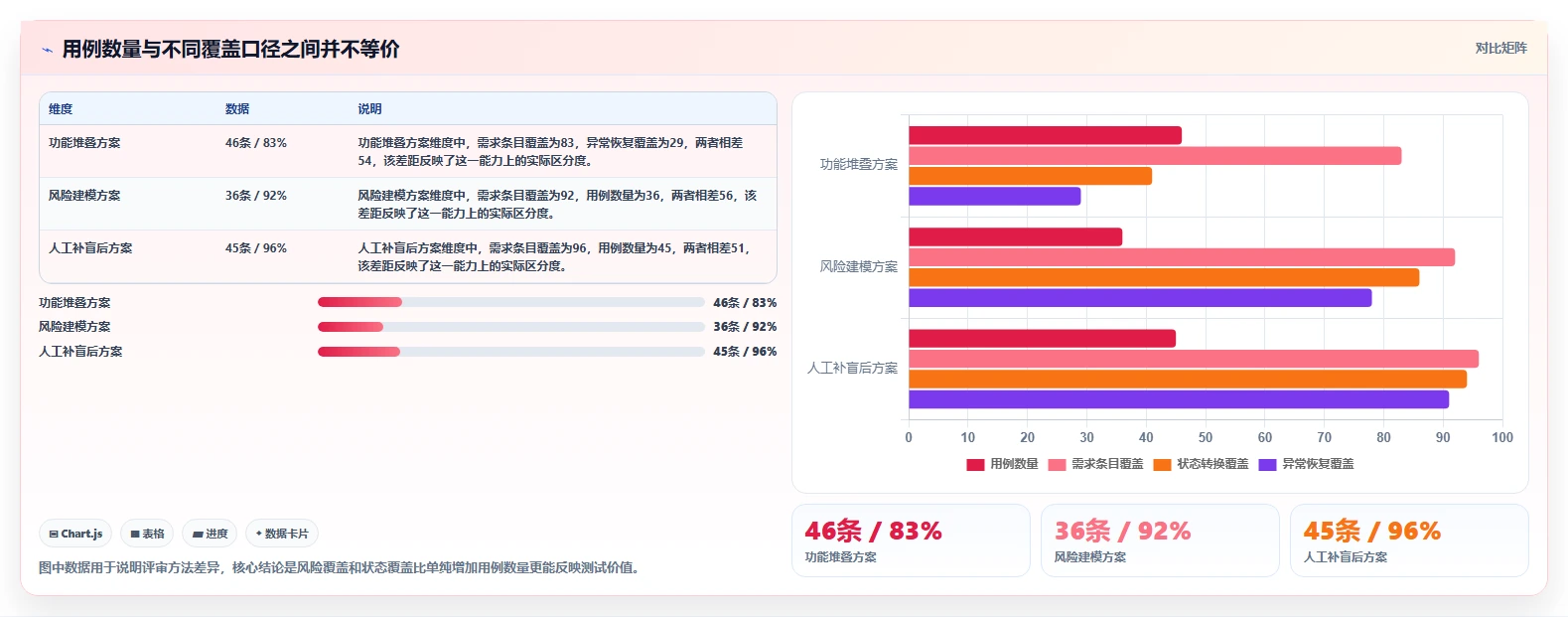The height and width of the screenshot is (617, 1568).
Task: Click the 100 tick on the chart x-axis
Action: pyautogui.click(x=1502, y=437)
